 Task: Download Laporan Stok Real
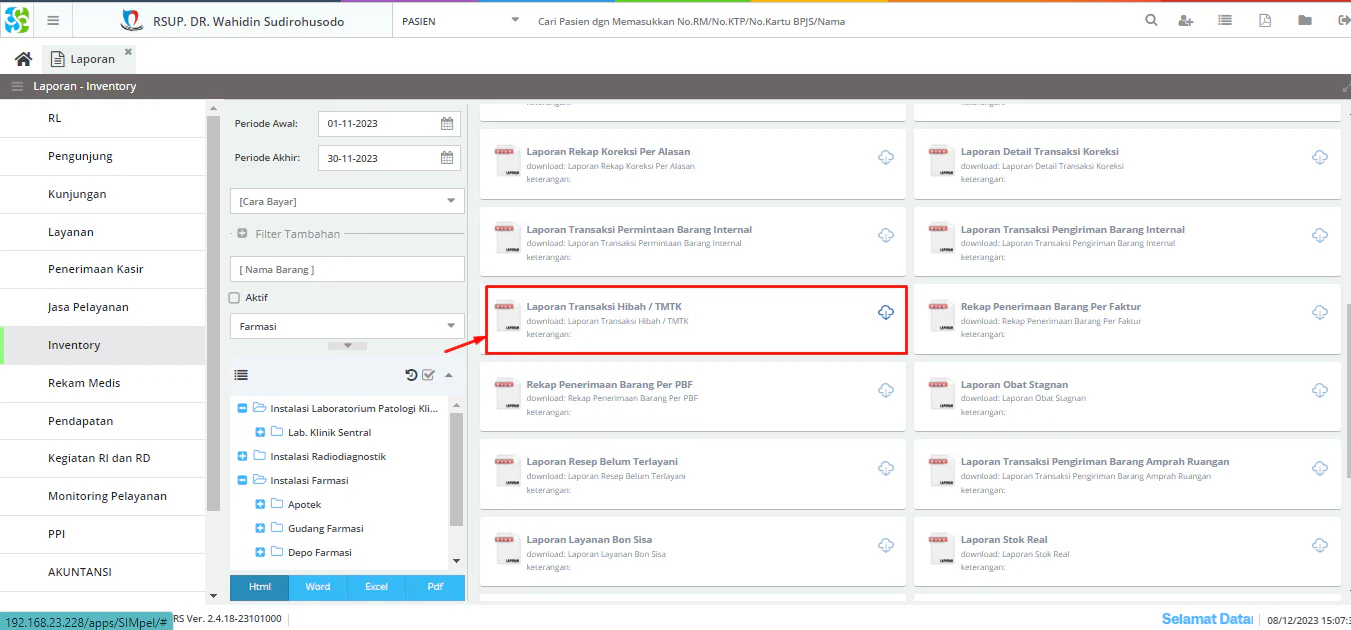click(1319, 545)
